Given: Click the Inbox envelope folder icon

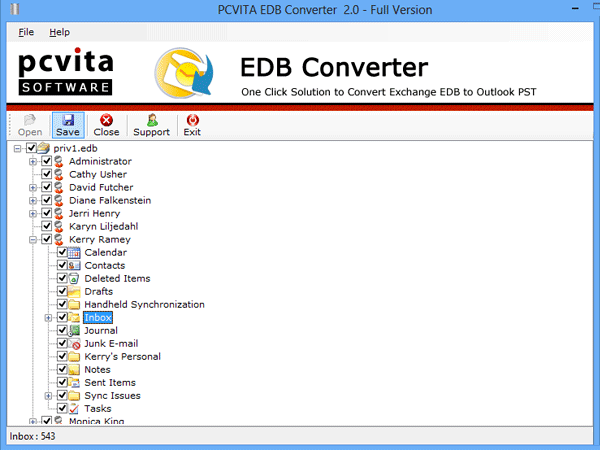Looking at the screenshot, I should [74, 317].
